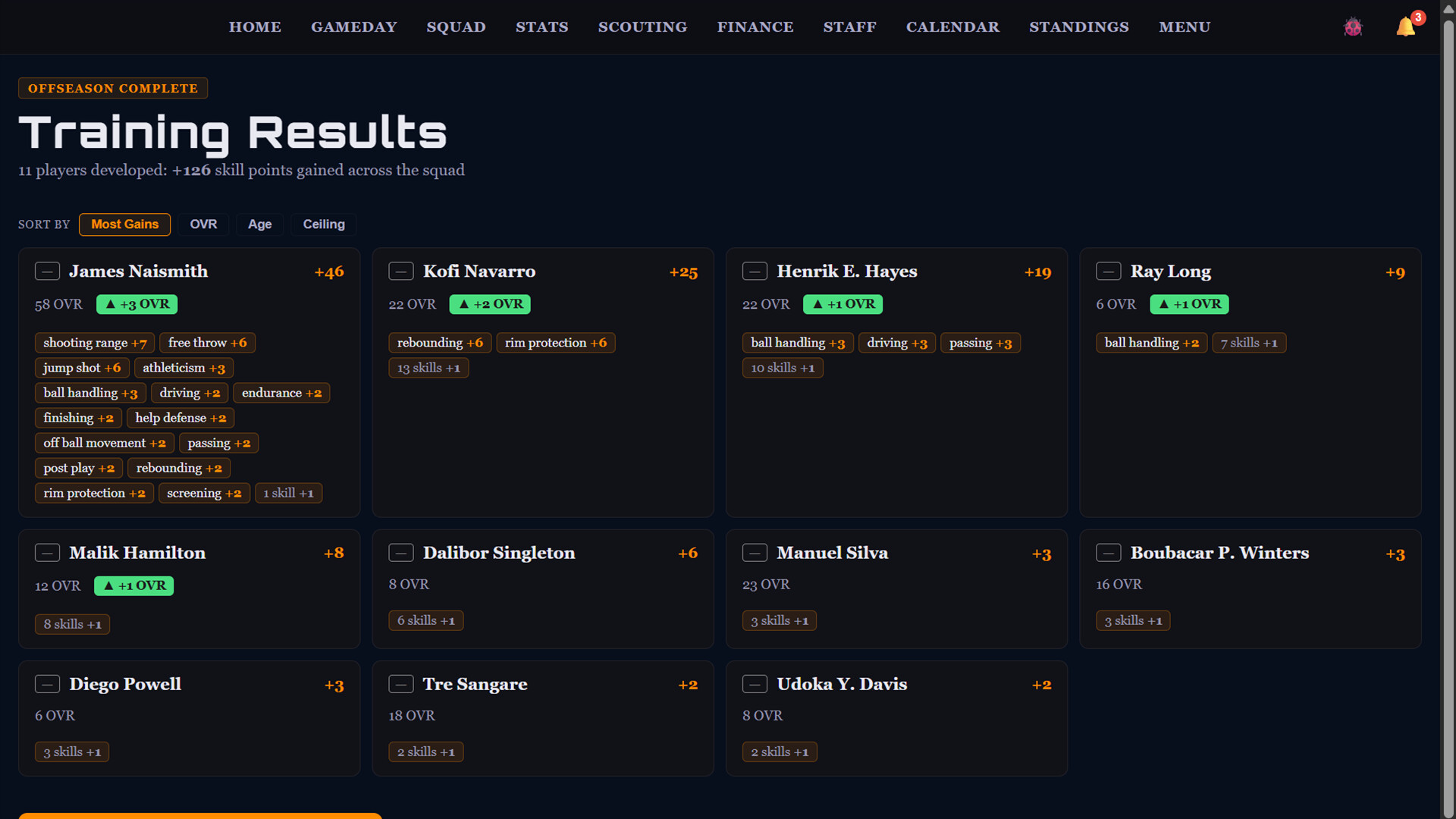Click Diego Powell's 3 skills +1 chip
This screenshot has width=1456, height=819.
pyautogui.click(x=72, y=752)
